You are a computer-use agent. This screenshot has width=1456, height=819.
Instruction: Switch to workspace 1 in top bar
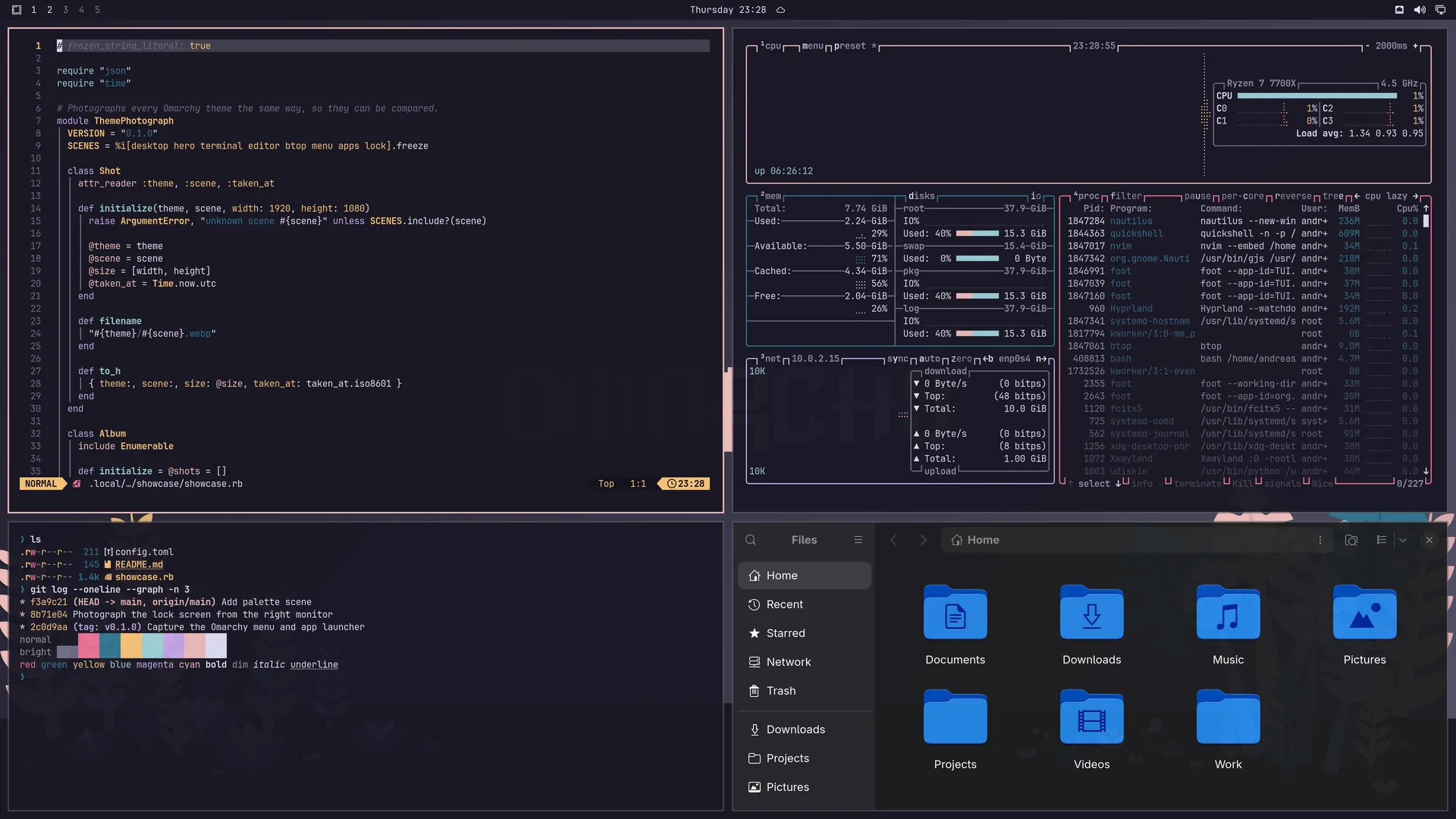33,10
